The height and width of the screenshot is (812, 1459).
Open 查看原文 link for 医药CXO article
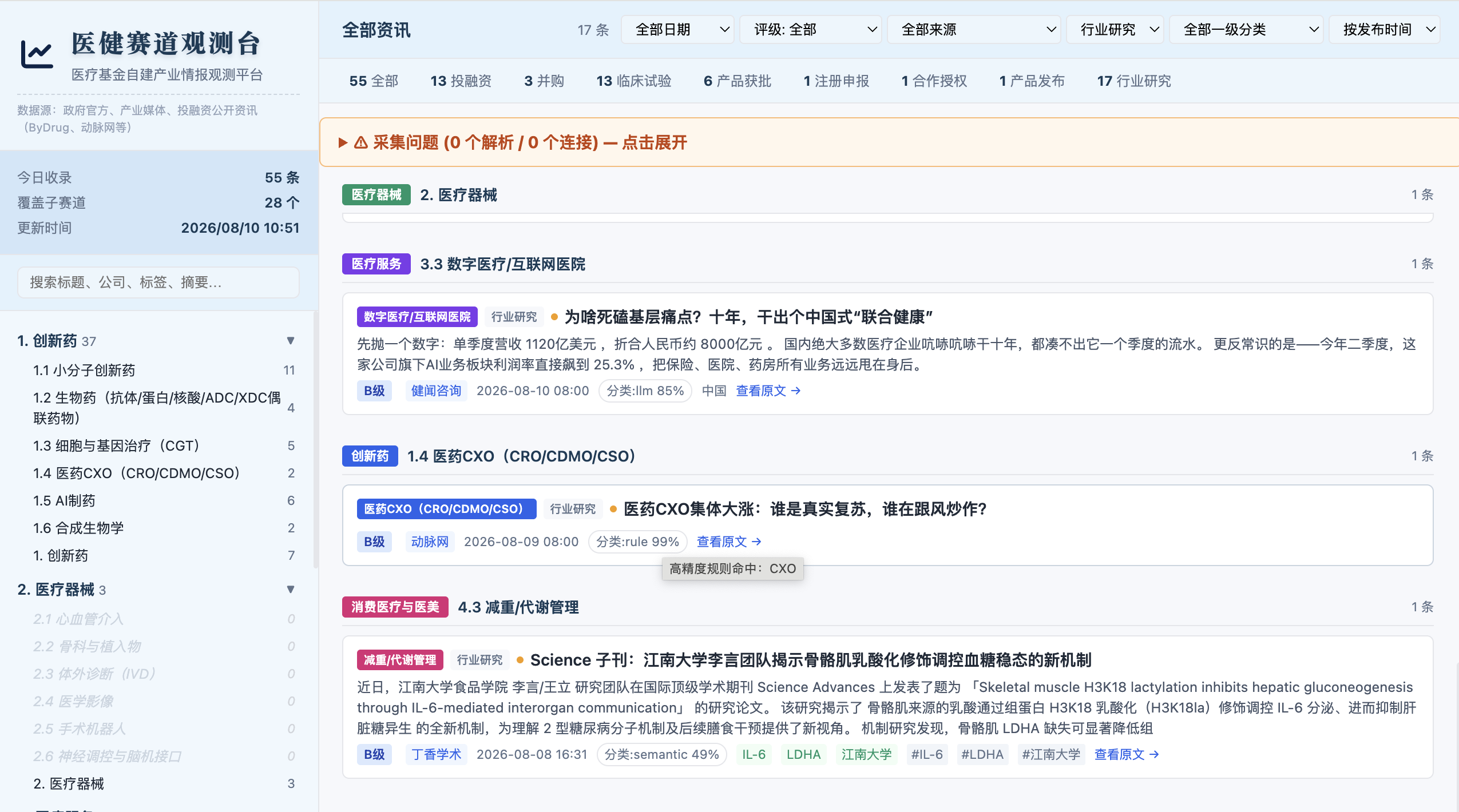pos(729,542)
